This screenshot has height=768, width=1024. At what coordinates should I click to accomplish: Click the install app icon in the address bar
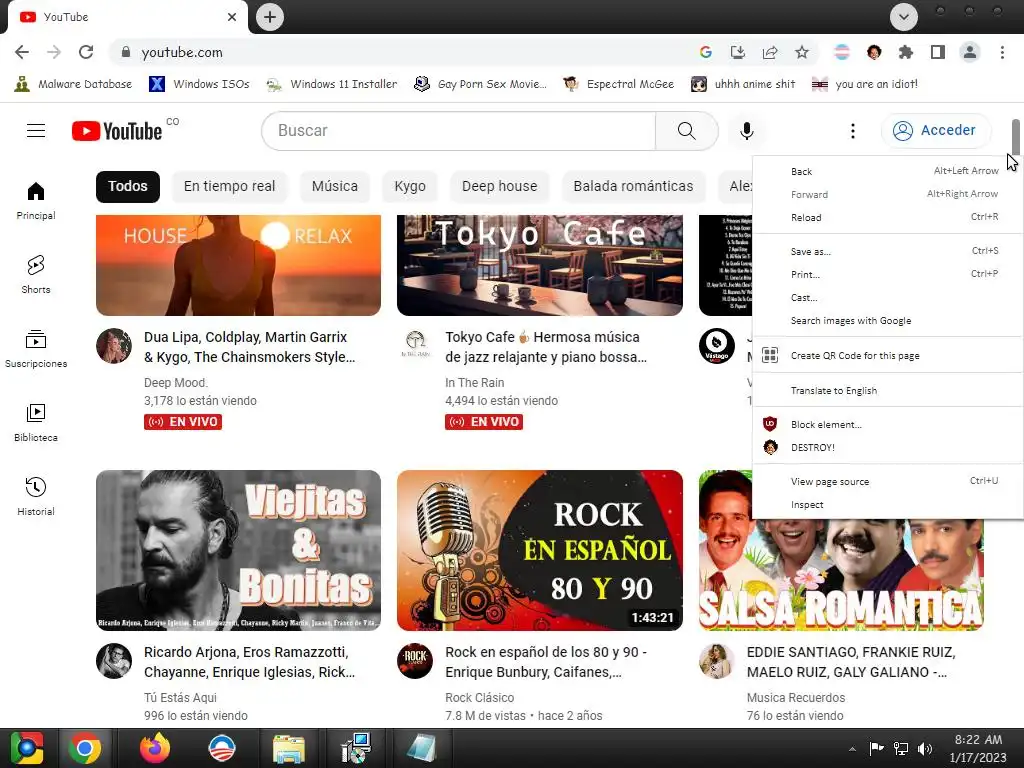pos(737,52)
